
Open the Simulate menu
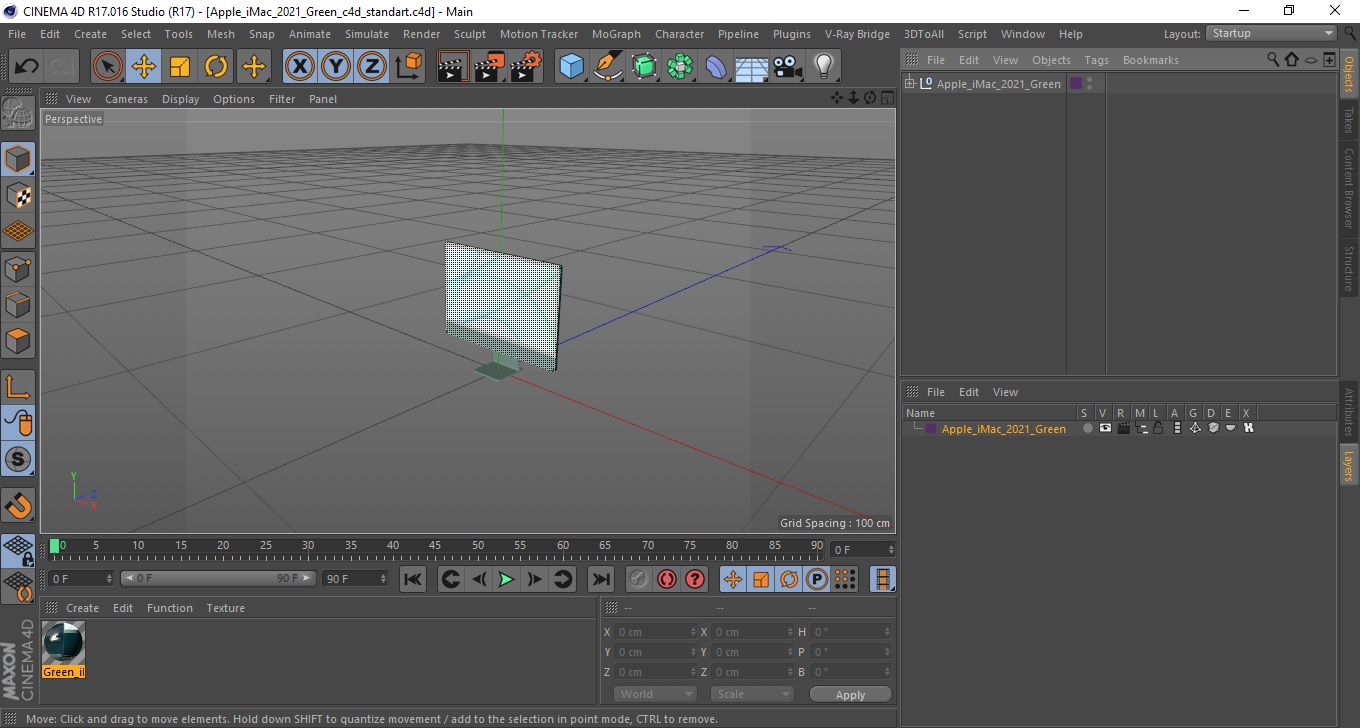[x=367, y=34]
